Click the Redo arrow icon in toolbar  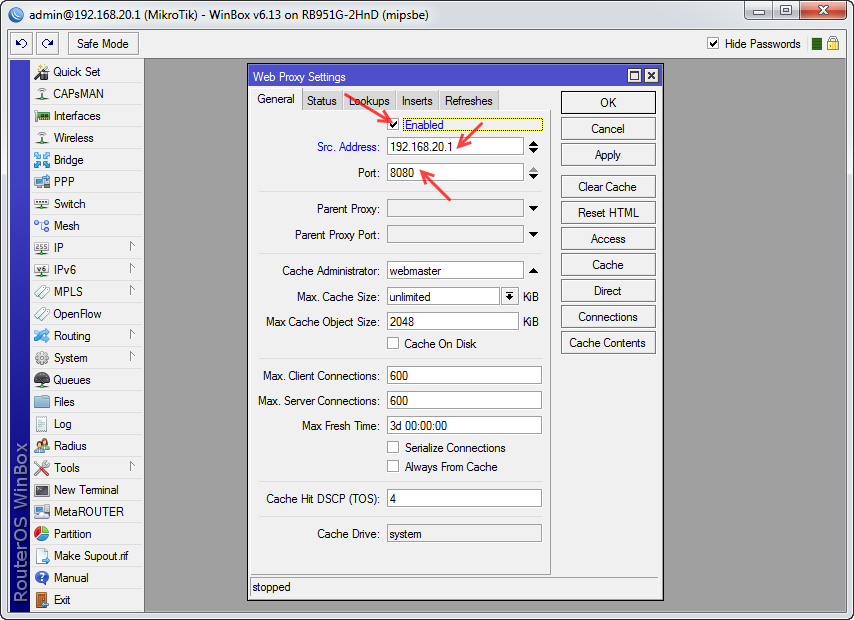tap(47, 44)
